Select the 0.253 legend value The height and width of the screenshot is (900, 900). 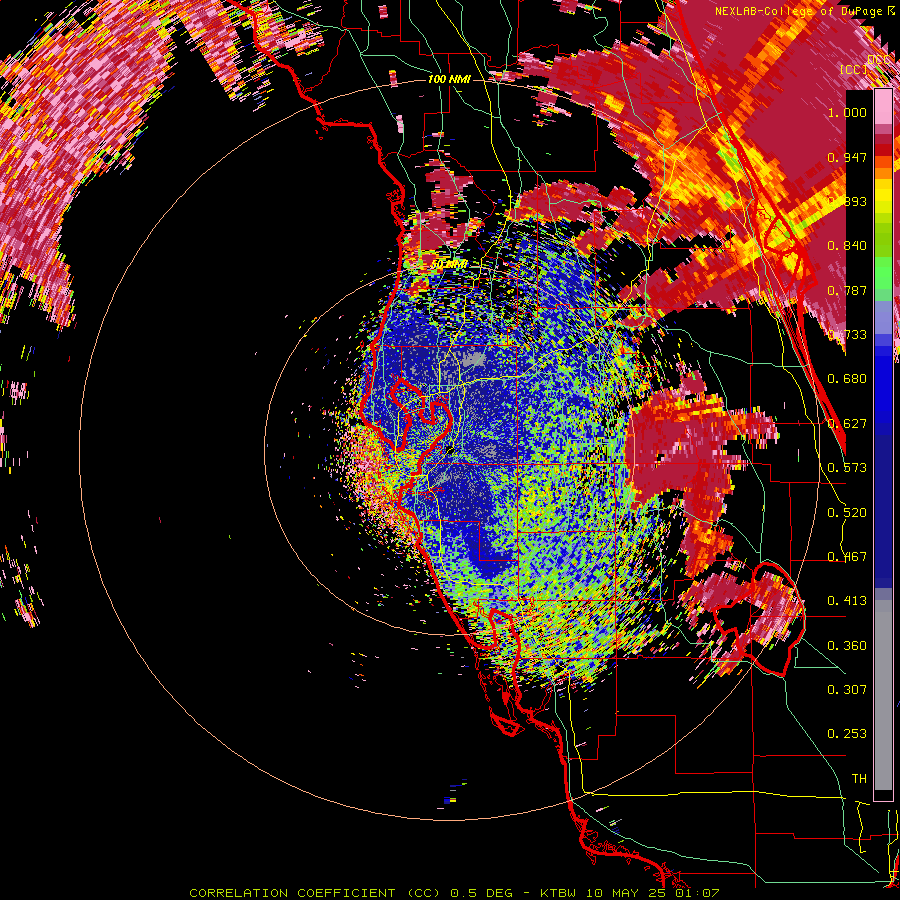[x=847, y=734]
